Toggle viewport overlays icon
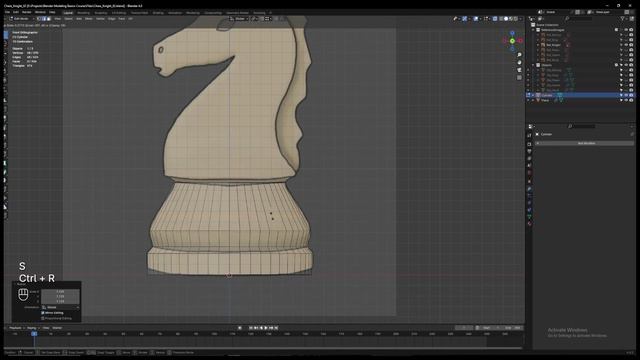 (x=476, y=19)
